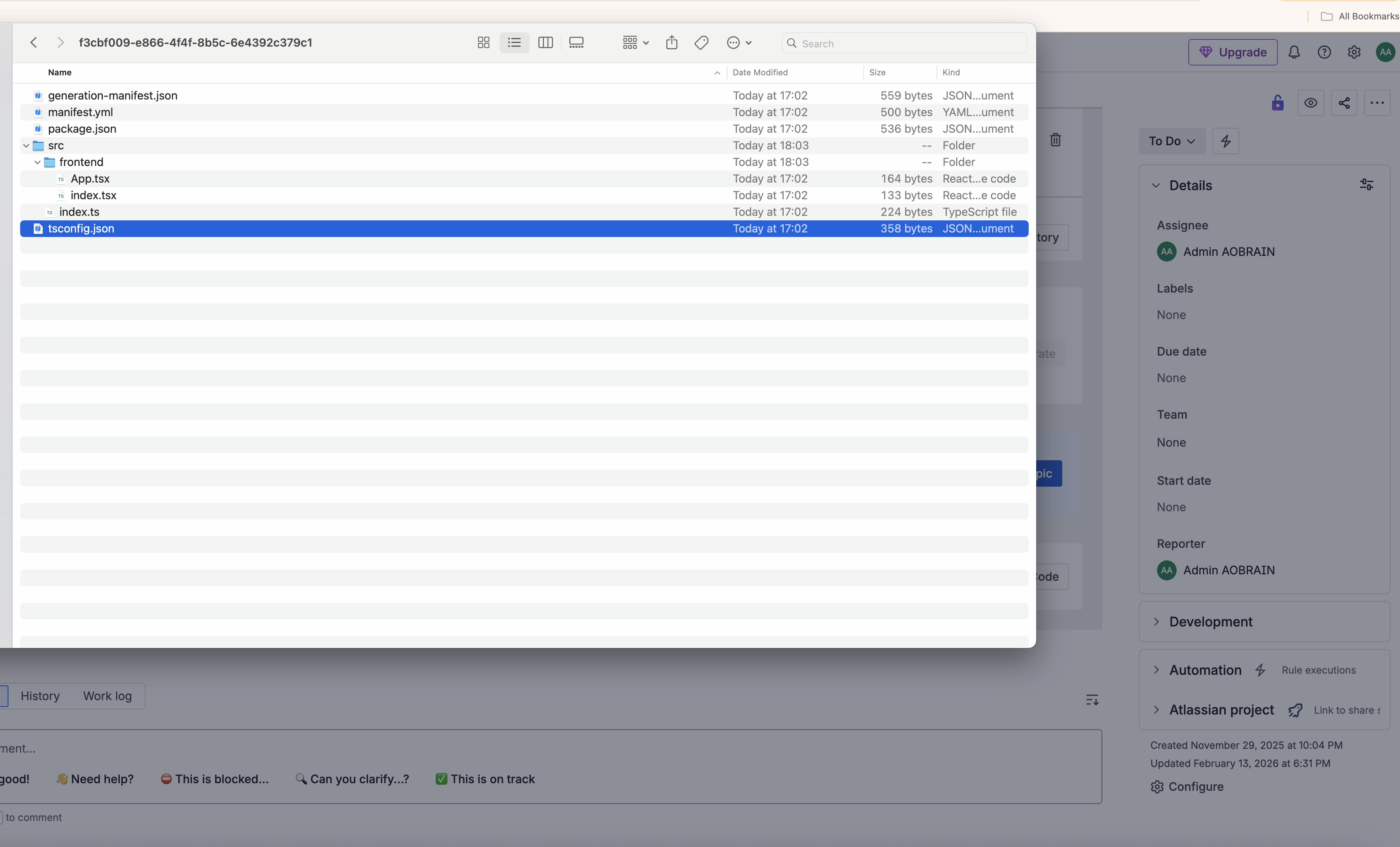This screenshot has height=847, width=1400.
Task: Click the automation lightning bolt button
Action: [x=1225, y=141]
